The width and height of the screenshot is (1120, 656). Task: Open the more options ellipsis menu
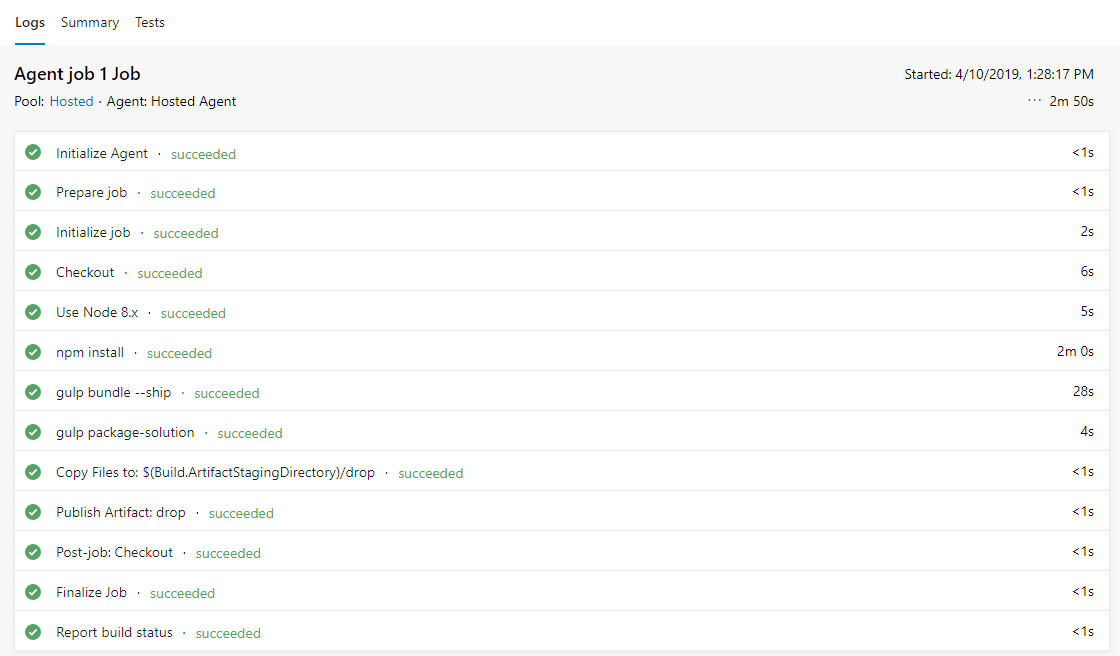pos(1034,101)
